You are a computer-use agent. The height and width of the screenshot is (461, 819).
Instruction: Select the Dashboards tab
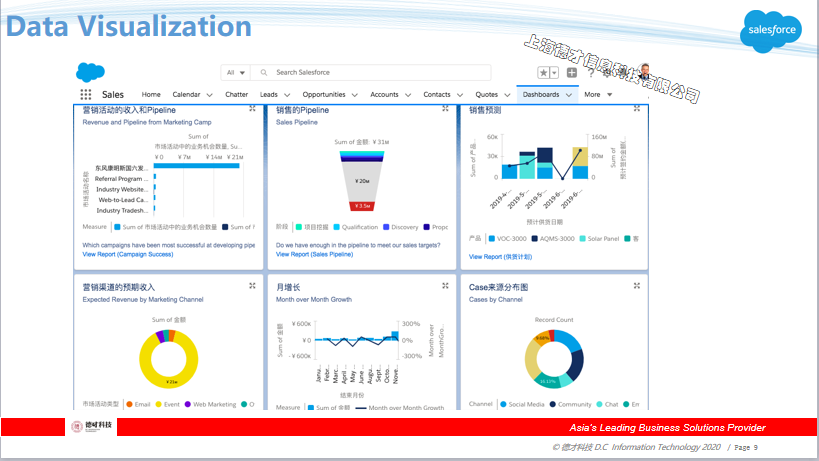pos(541,94)
